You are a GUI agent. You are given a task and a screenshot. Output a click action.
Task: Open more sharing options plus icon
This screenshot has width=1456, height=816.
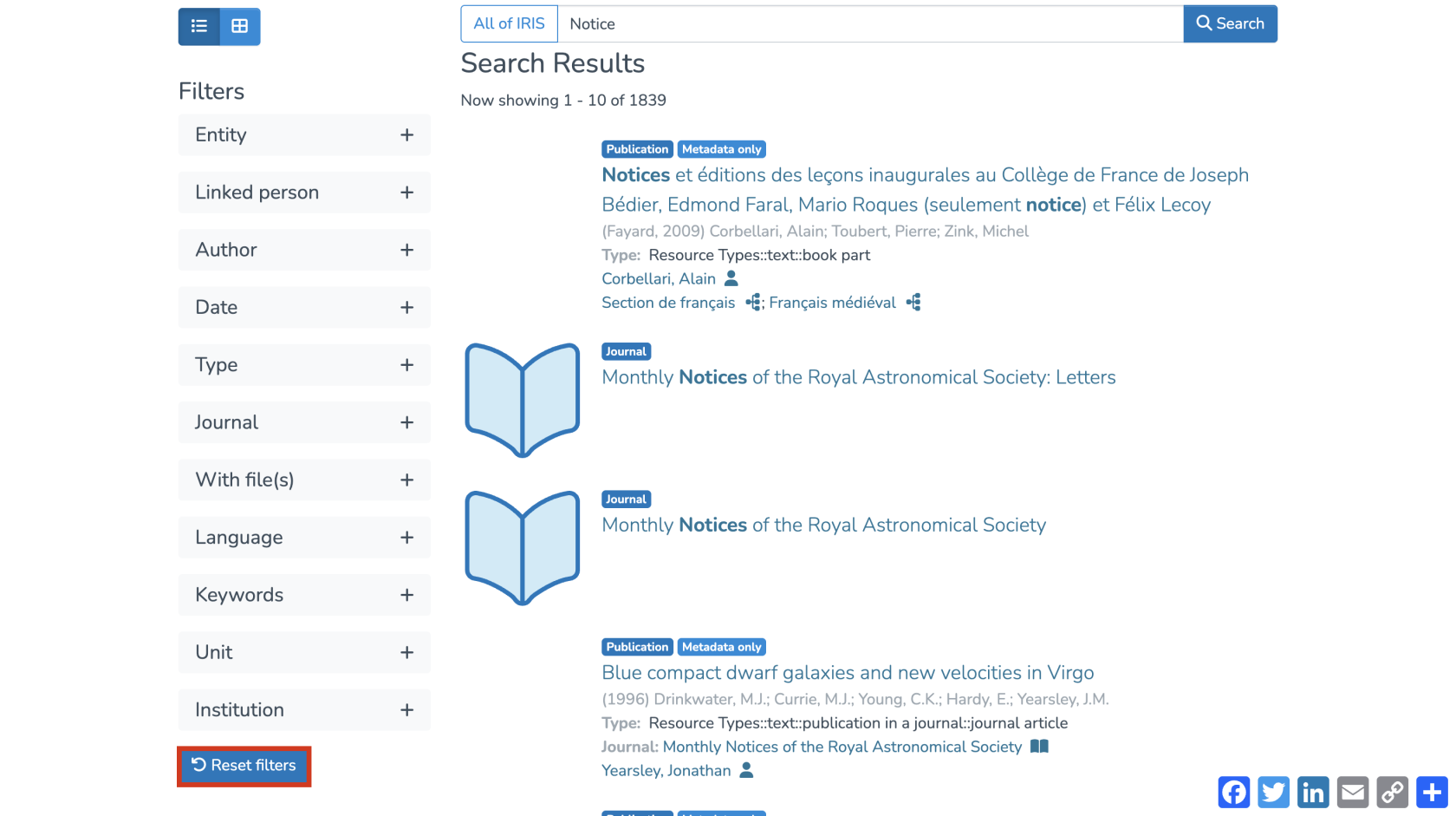click(1432, 792)
